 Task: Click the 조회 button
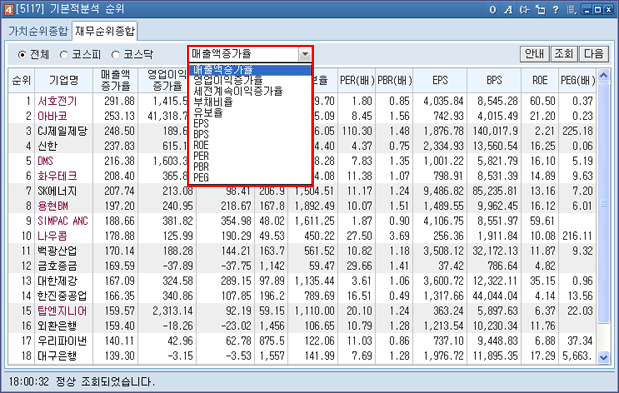[564, 54]
